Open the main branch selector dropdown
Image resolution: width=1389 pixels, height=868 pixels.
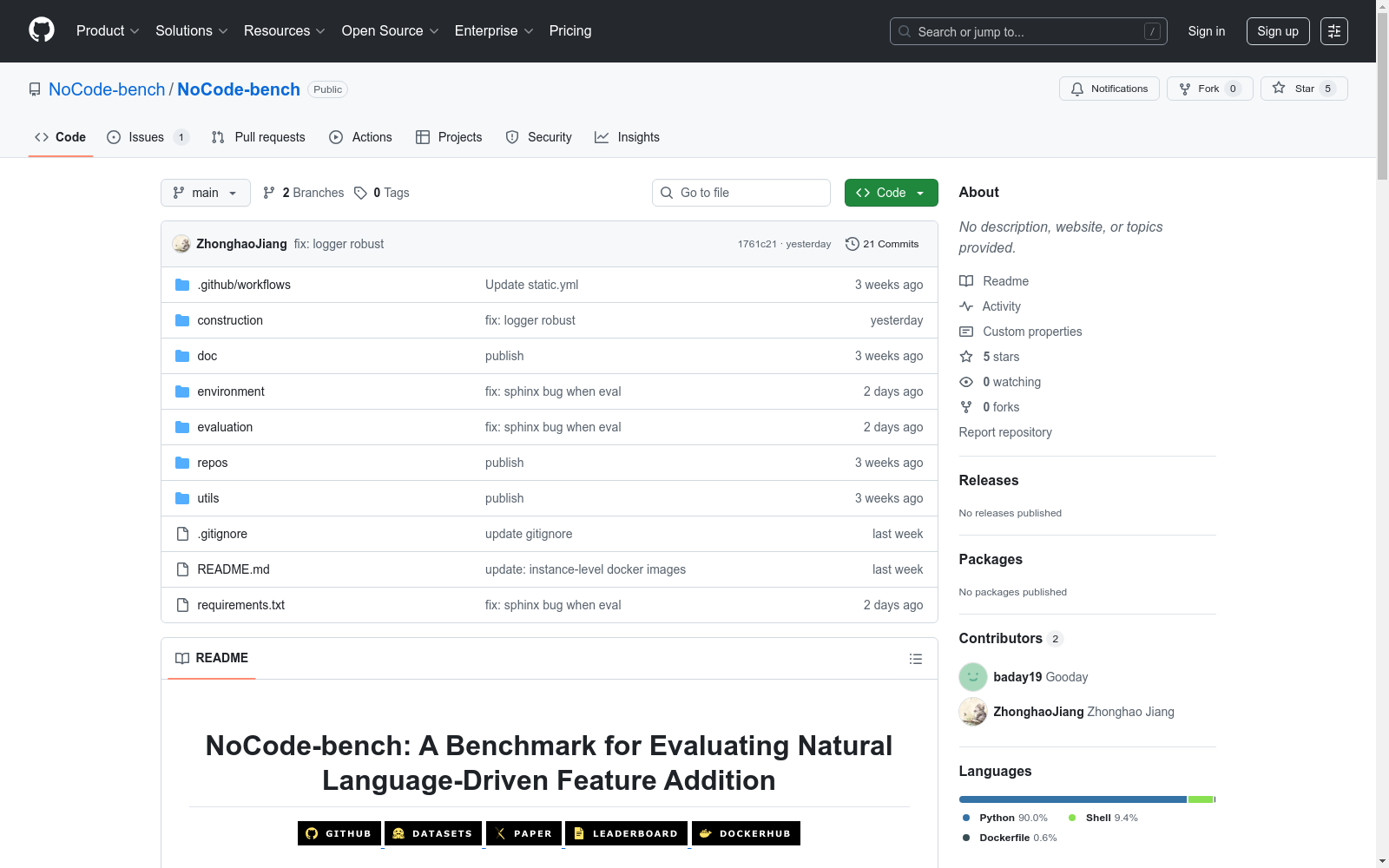pyautogui.click(x=206, y=193)
